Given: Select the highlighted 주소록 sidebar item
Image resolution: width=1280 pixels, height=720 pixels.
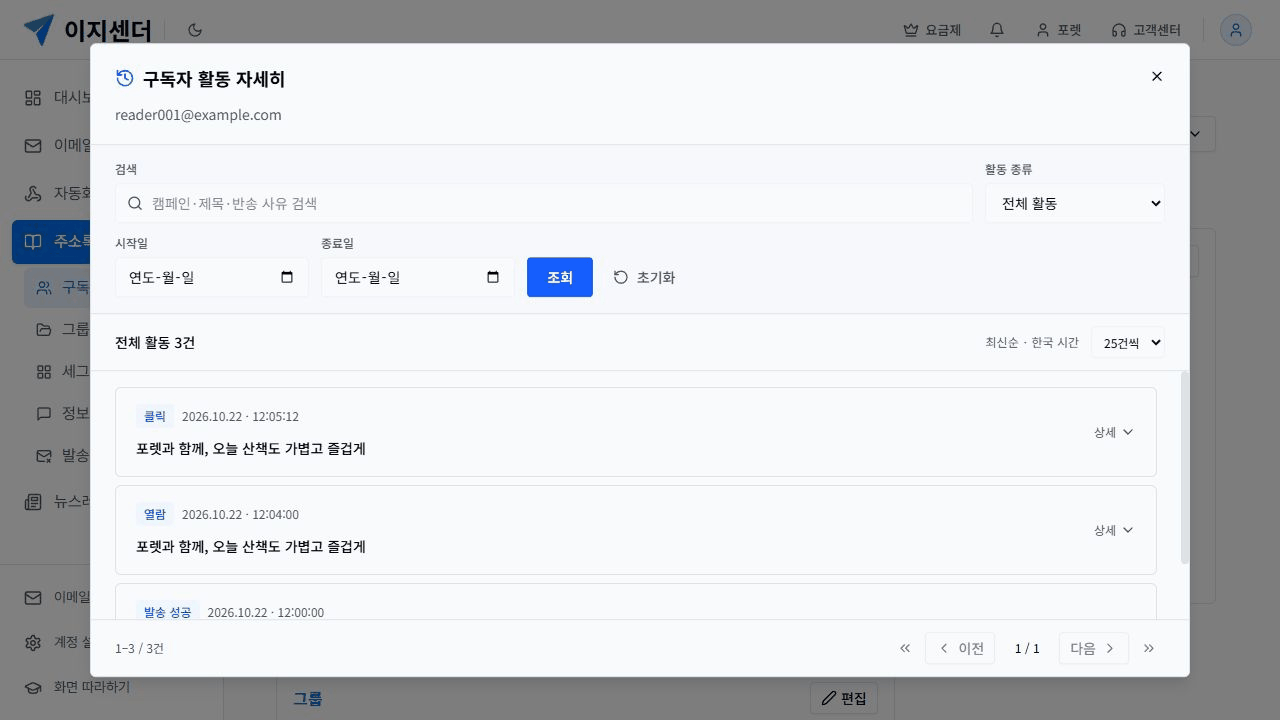Looking at the screenshot, I should coord(52,242).
